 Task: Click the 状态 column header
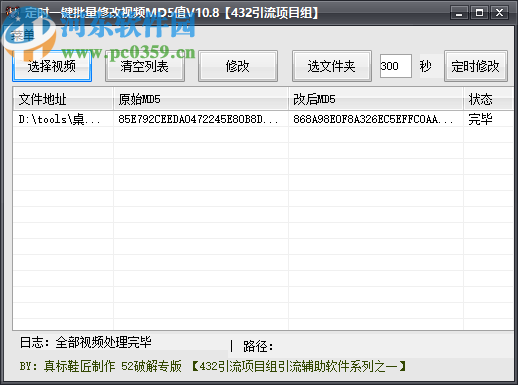coord(488,99)
